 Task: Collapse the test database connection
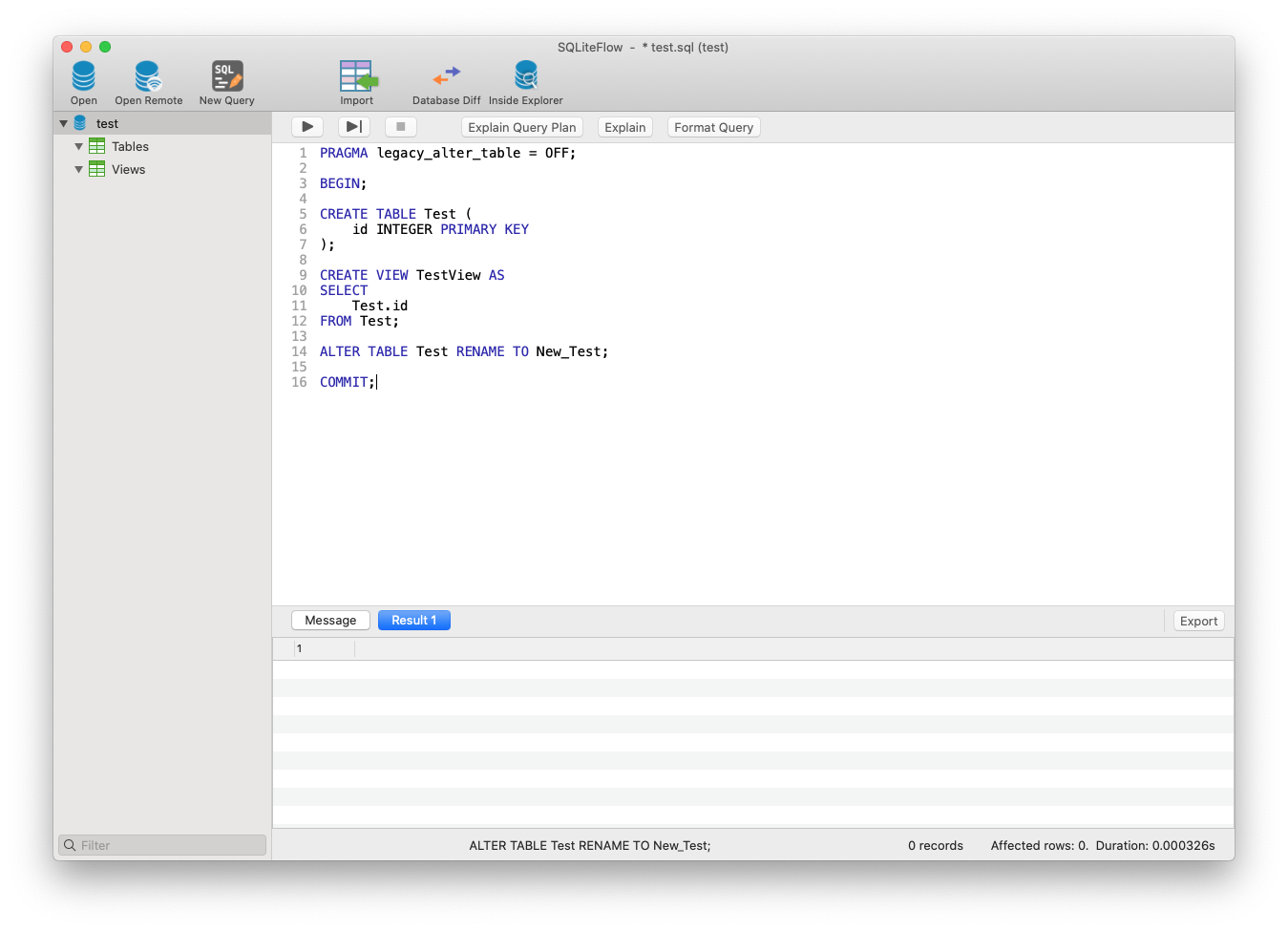pos(63,122)
